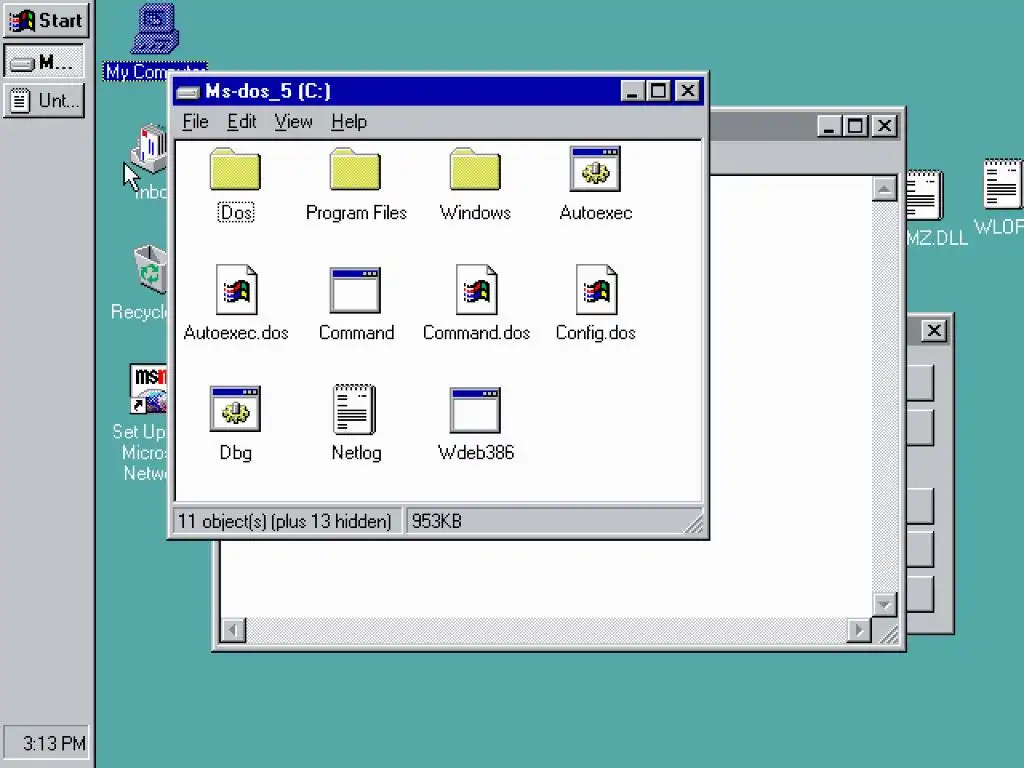
Task: Click the WLOF file icon on desktop
Action: pyautogui.click(x=1002, y=185)
